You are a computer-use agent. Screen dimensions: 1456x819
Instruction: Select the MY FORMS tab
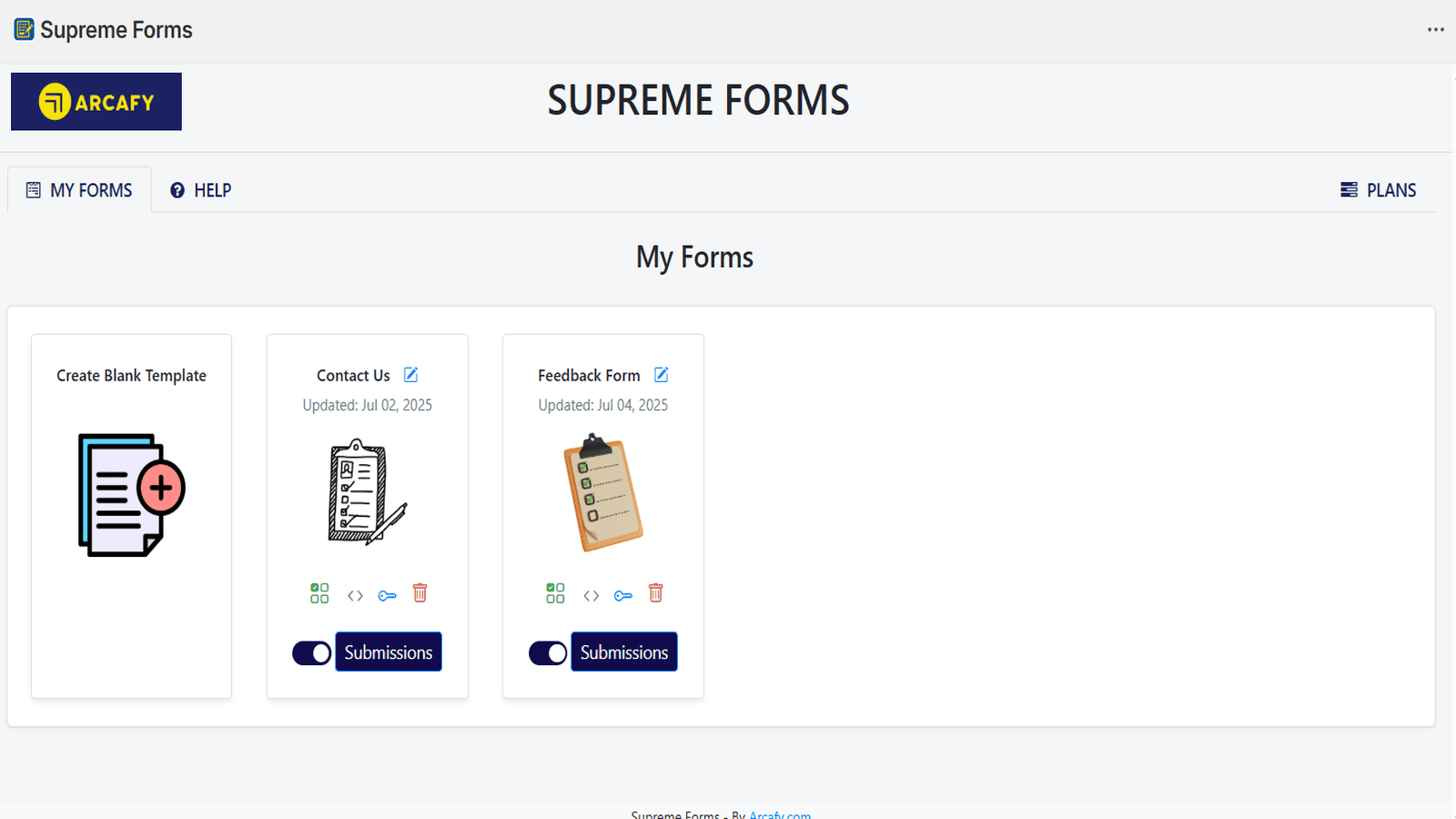(79, 190)
